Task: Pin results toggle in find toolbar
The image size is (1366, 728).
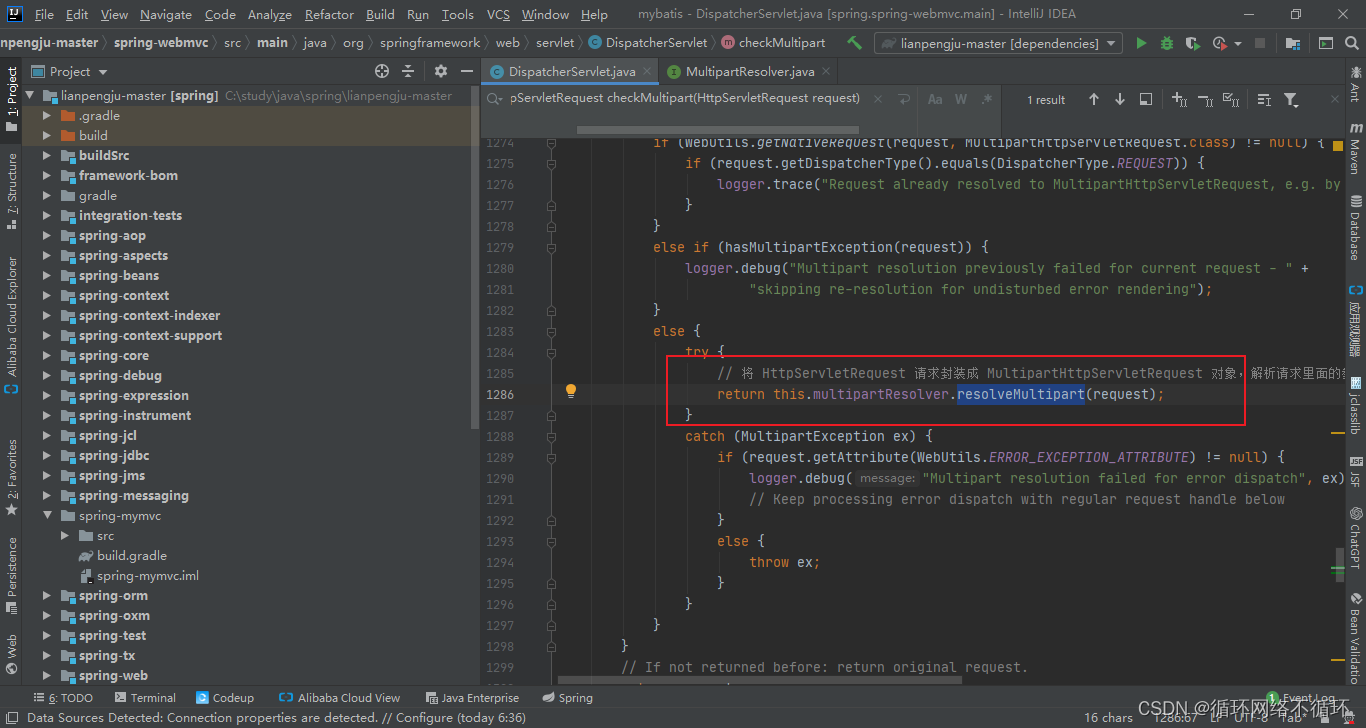Action: 1145,99
